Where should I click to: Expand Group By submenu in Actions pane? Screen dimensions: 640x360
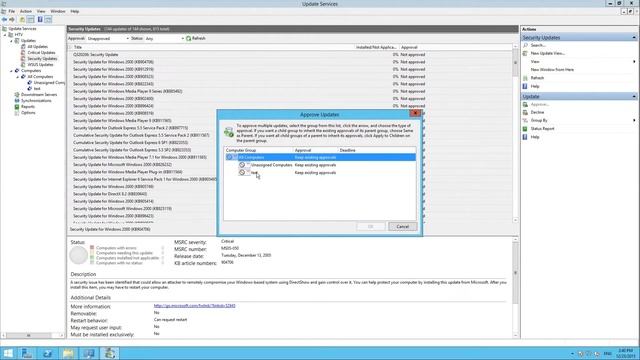click(x=634, y=120)
